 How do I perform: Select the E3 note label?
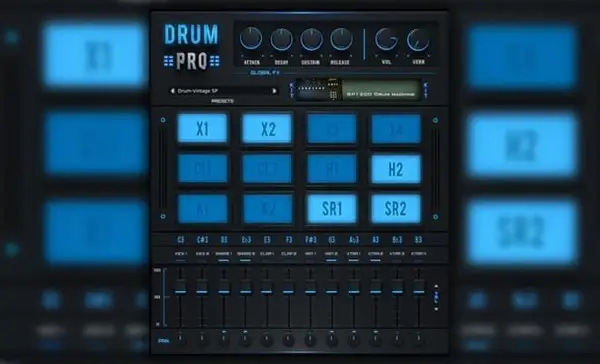click(267, 240)
